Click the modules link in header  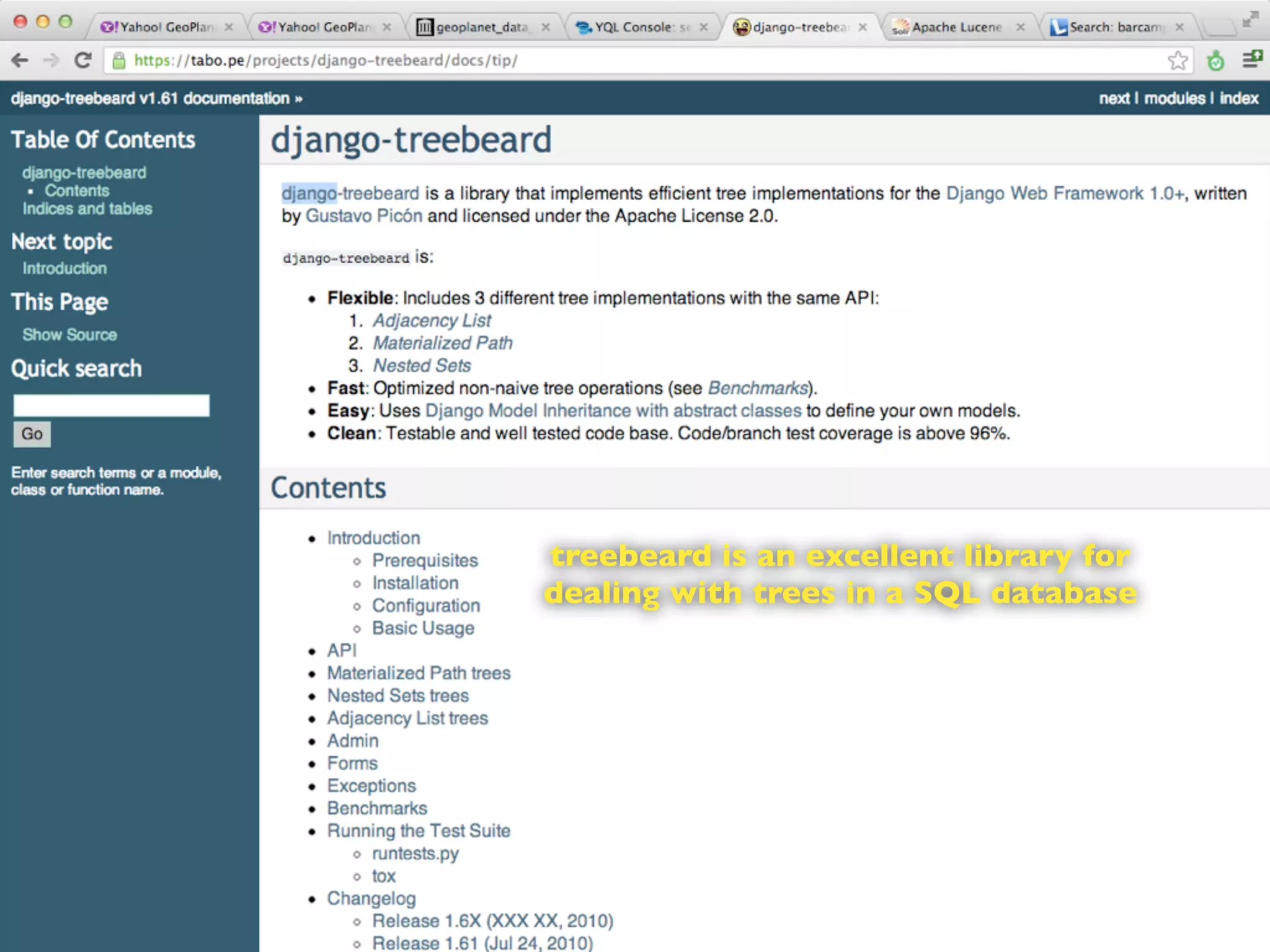tap(1175, 99)
